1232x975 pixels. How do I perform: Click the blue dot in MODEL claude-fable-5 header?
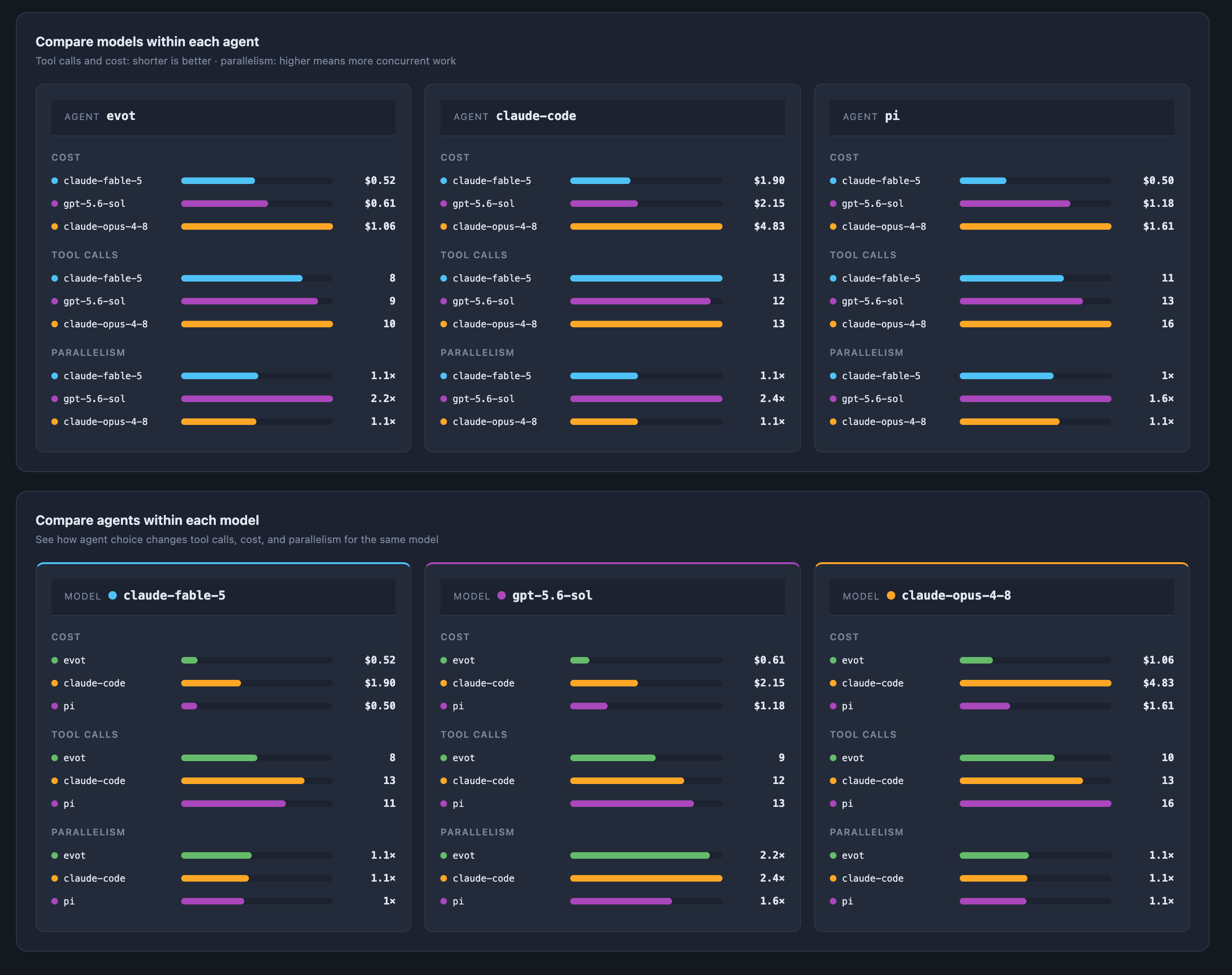[113, 595]
